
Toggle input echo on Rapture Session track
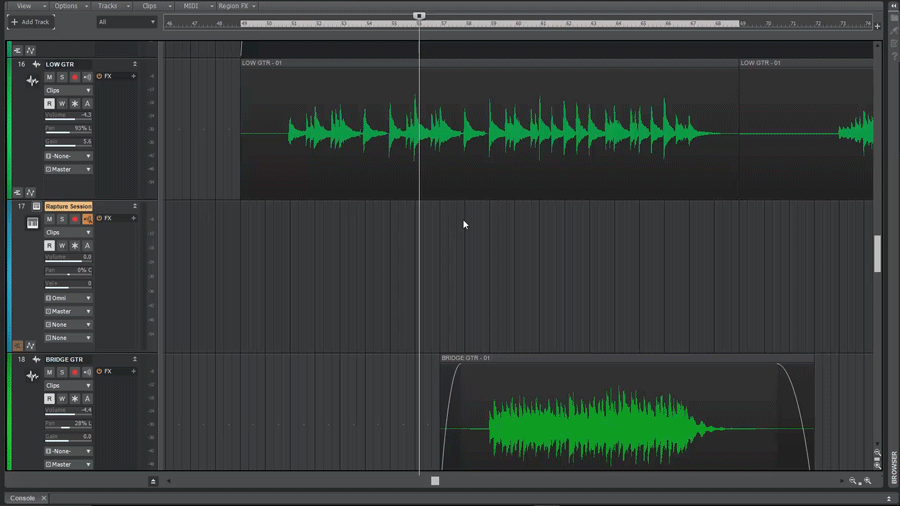(x=87, y=219)
